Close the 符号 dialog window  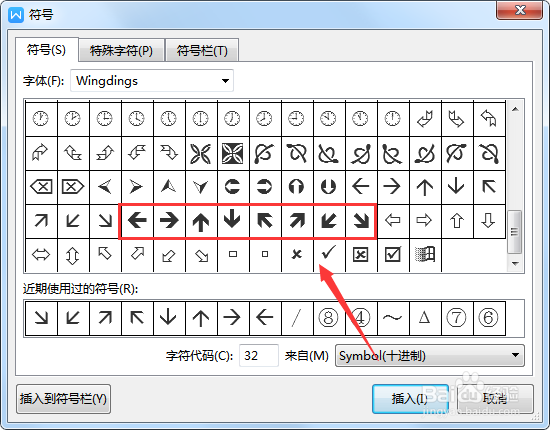pyautogui.click(x=520, y=10)
